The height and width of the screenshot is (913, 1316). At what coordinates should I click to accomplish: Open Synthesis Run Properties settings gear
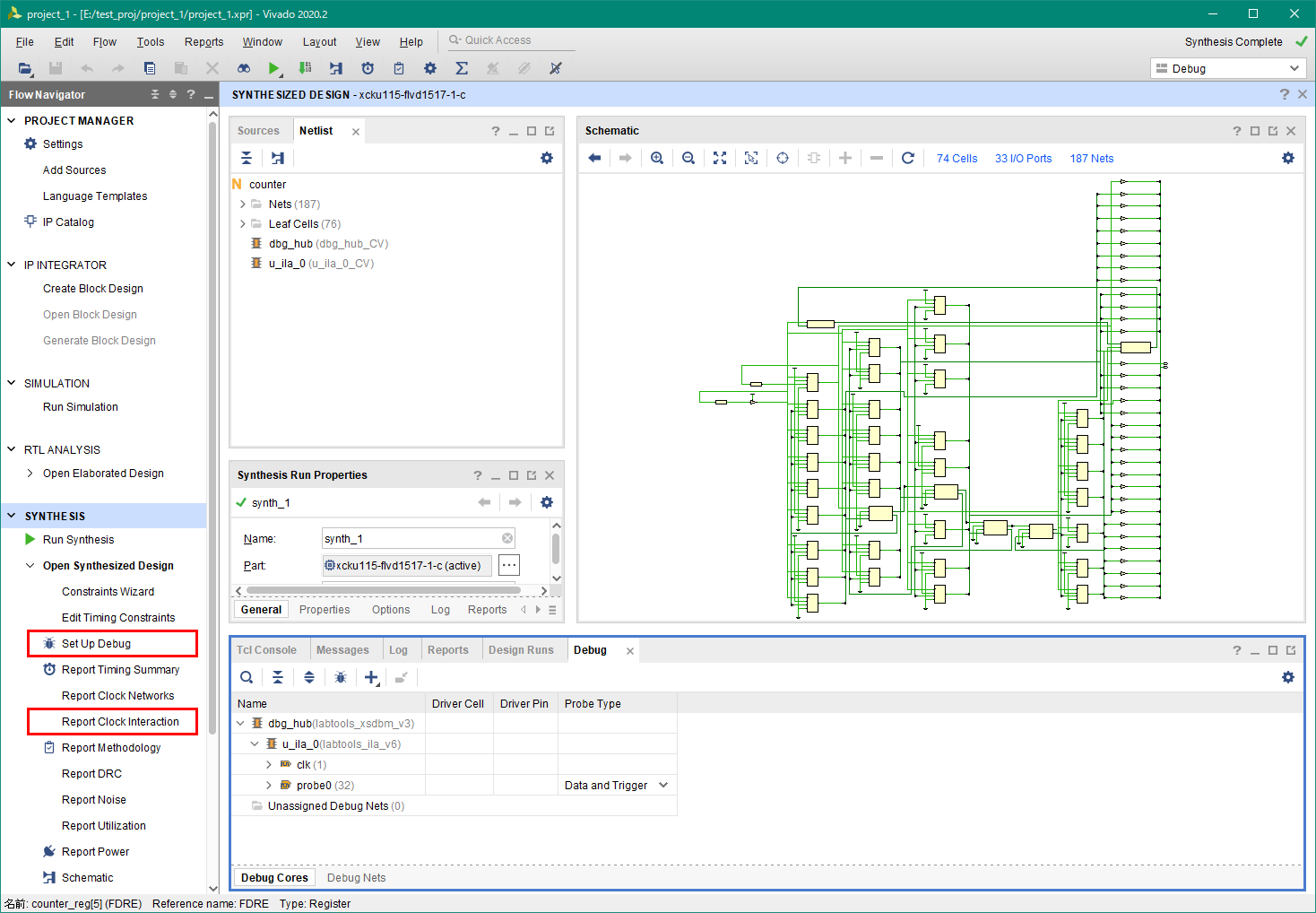pyautogui.click(x=547, y=502)
